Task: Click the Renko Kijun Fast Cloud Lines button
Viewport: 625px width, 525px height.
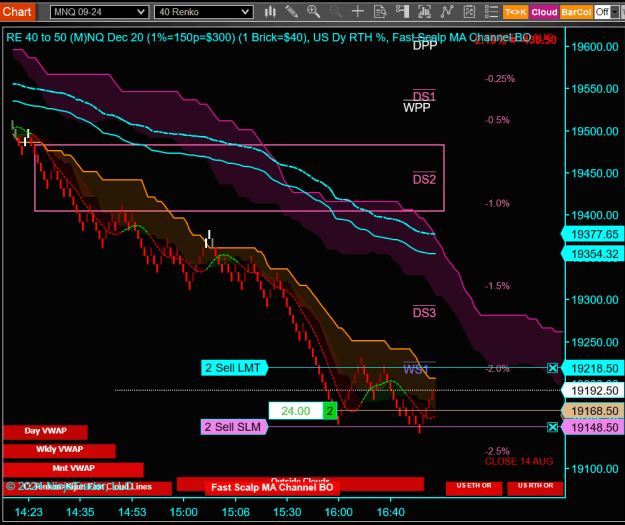Action: (x=87, y=488)
